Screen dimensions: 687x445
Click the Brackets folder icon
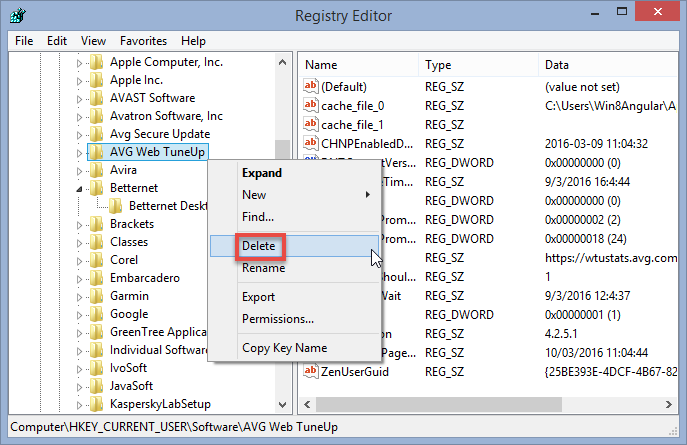96,224
